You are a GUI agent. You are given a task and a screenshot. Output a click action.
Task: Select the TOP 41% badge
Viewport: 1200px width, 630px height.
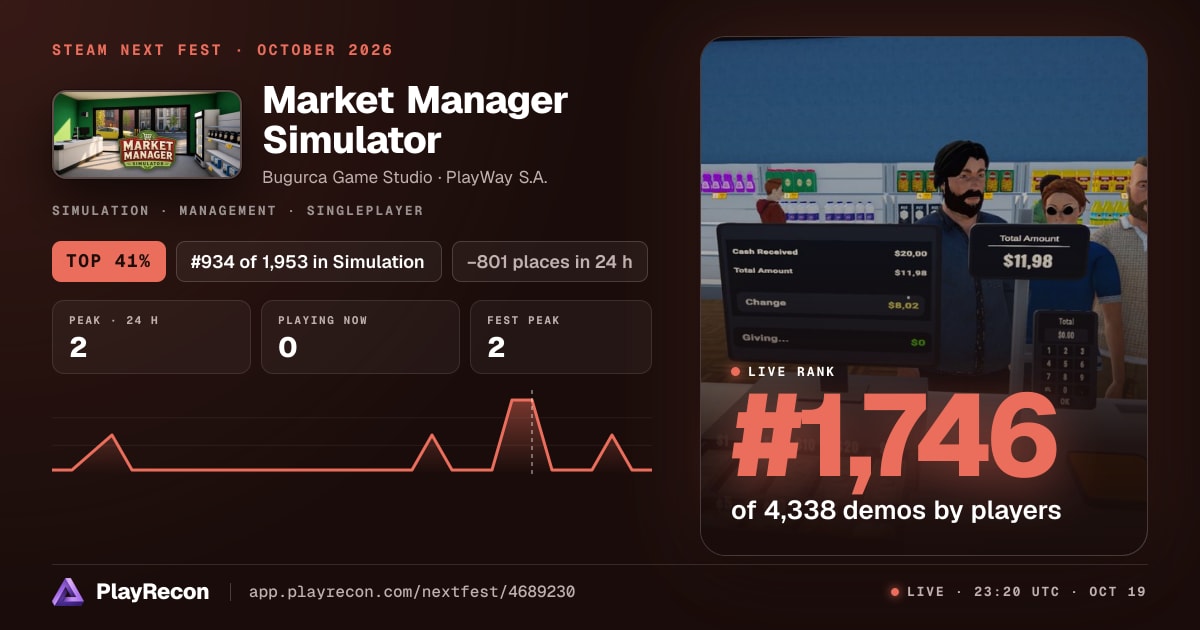pos(108,262)
